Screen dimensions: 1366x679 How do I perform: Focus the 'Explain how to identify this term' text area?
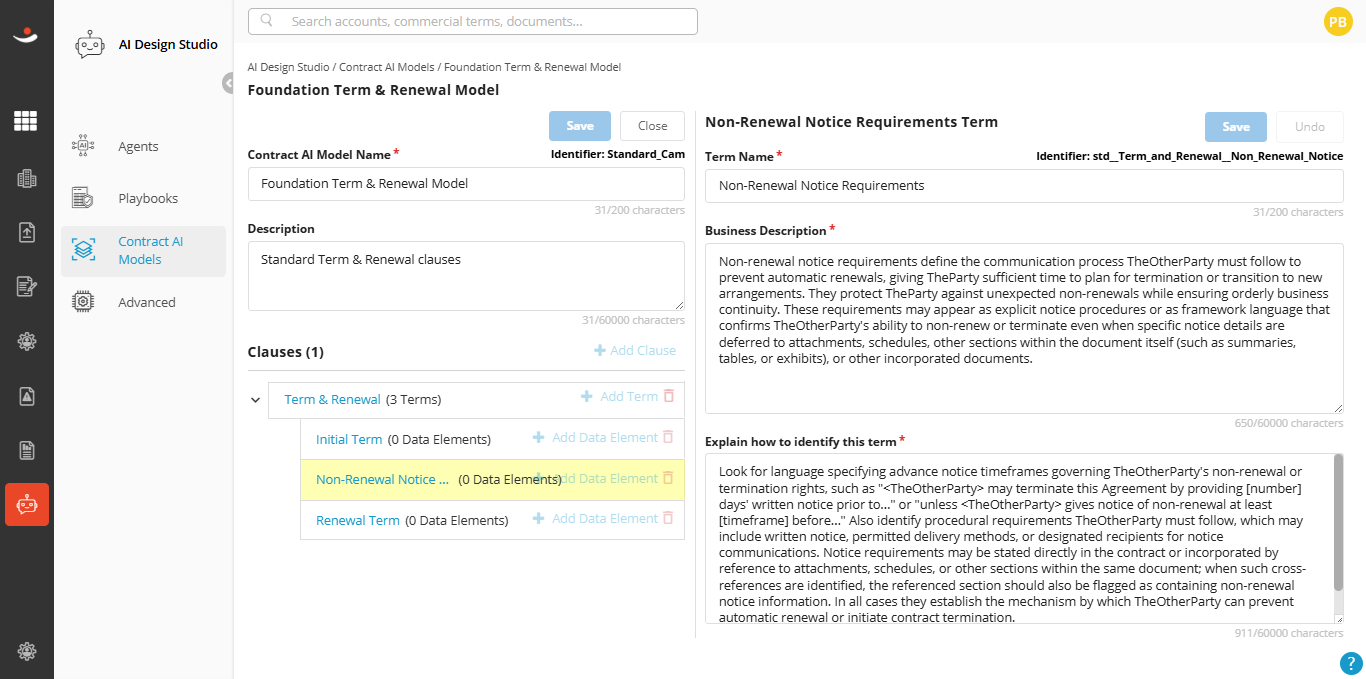1024,539
